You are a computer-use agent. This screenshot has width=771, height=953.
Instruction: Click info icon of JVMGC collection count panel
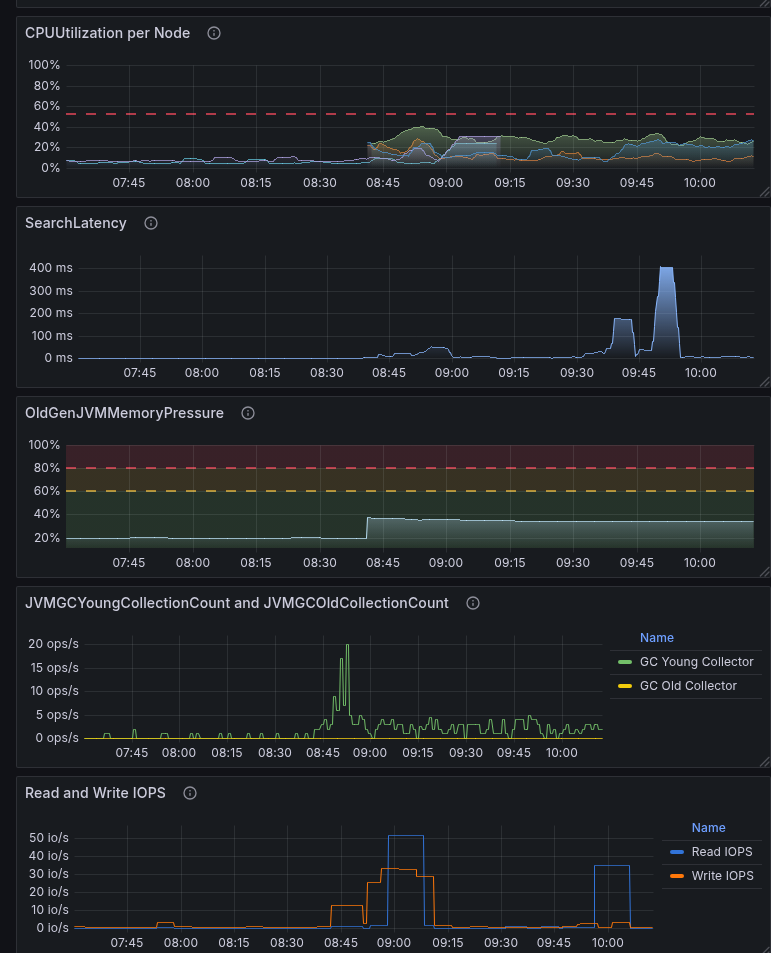[x=473, y=603]
